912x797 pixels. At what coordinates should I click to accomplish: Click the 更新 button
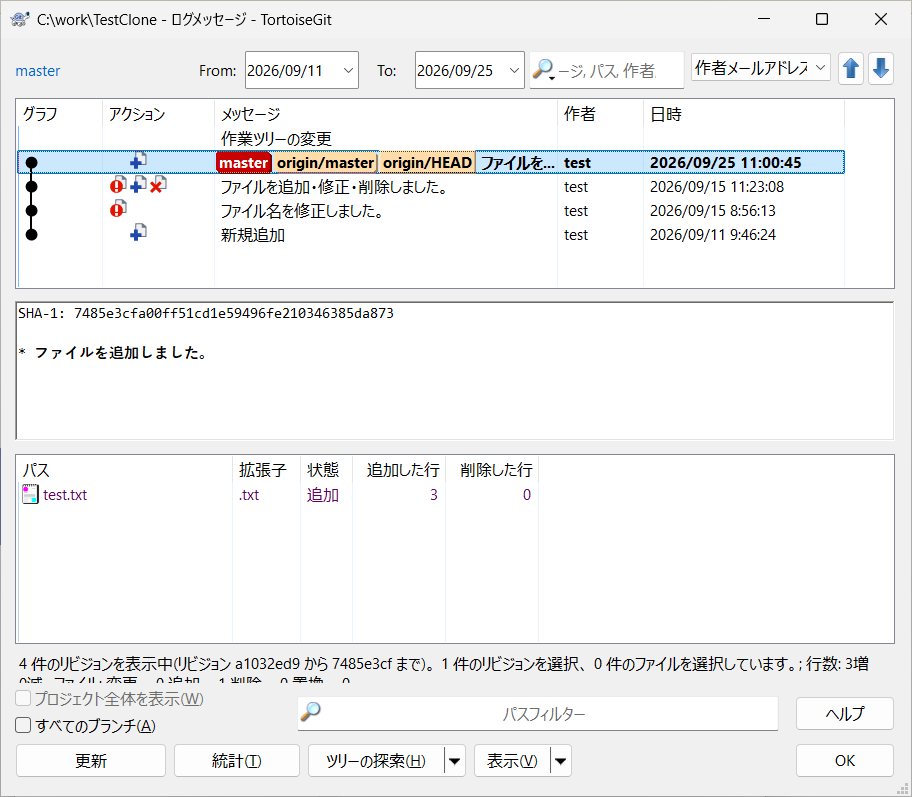coord(91,760)
